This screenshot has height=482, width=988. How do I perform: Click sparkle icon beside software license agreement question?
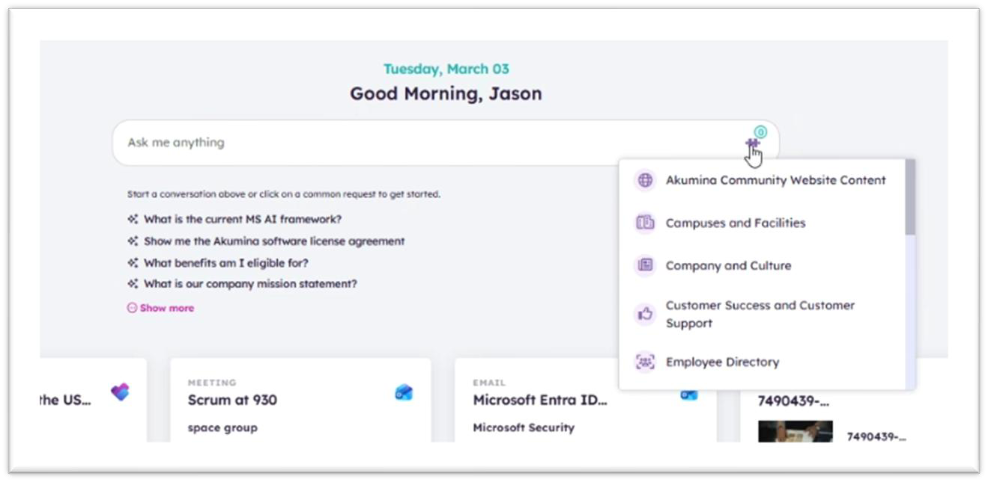(132, 241)
